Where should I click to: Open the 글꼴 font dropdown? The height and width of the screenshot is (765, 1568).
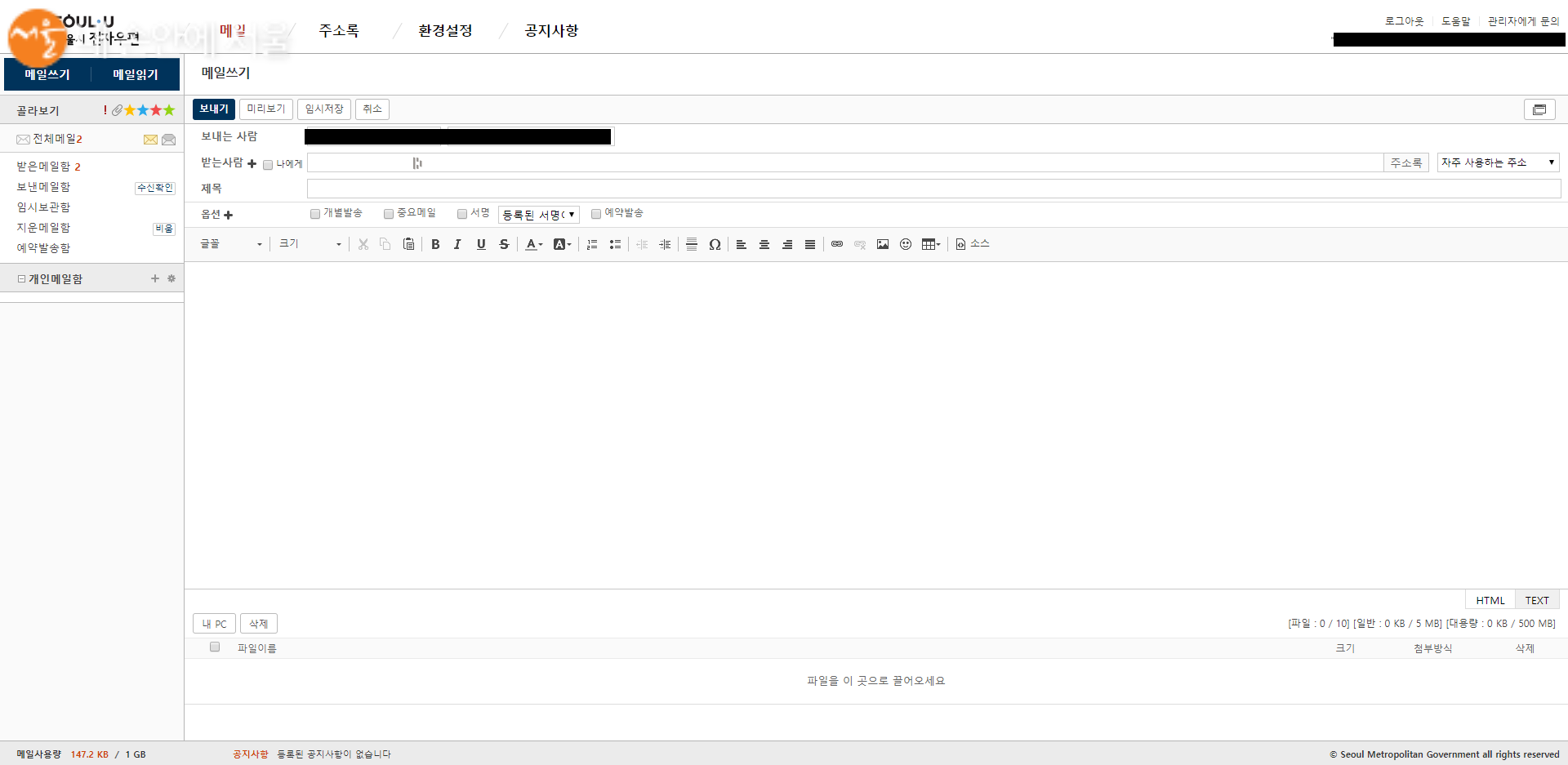[x=231, y=244]
